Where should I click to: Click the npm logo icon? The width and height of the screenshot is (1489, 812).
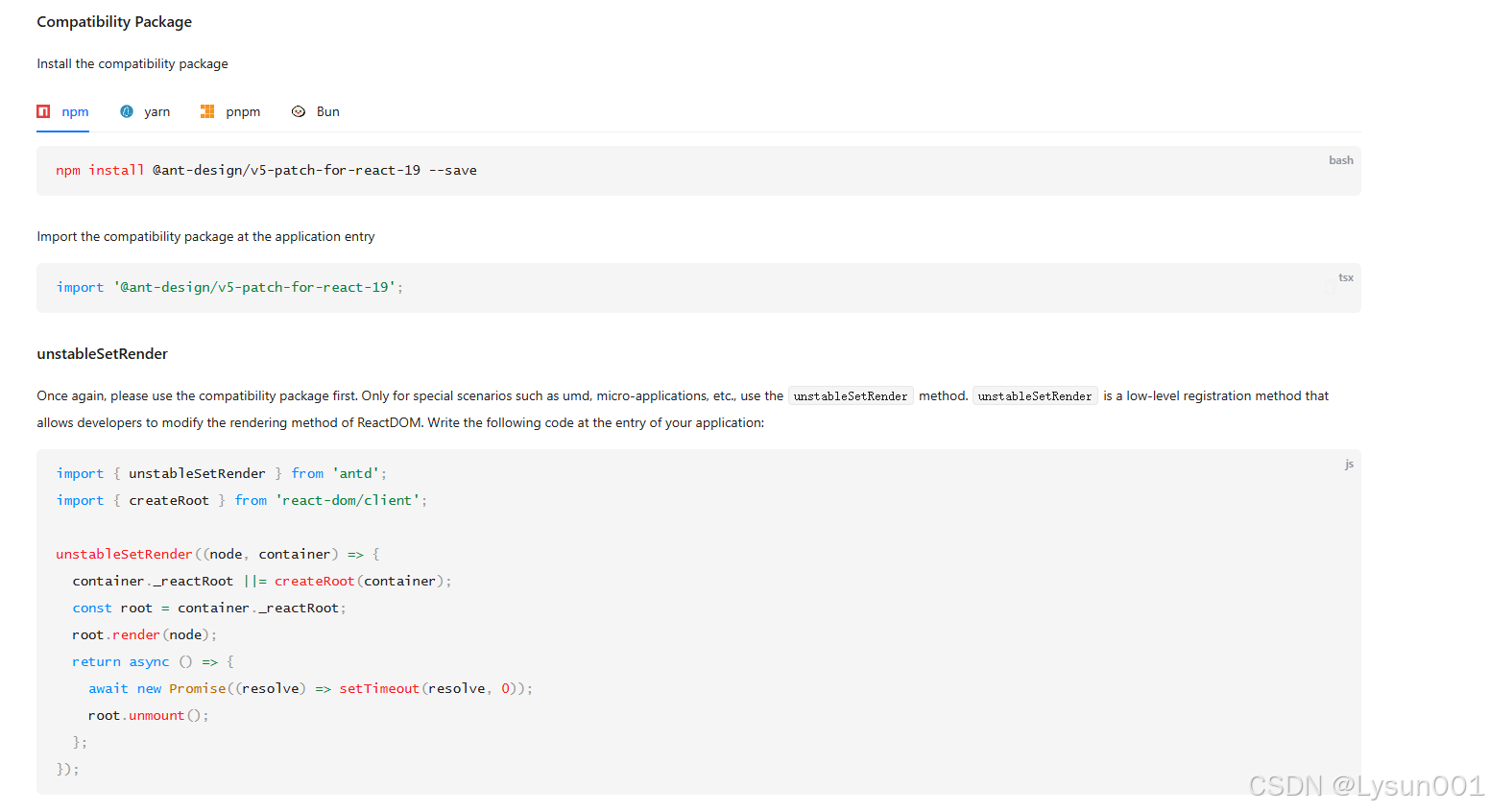click(x=43, y=111)
